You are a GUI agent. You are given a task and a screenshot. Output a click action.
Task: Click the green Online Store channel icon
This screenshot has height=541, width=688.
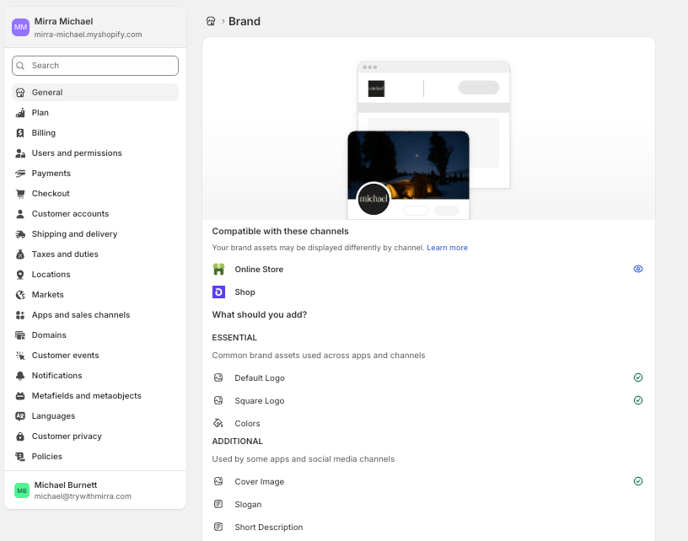tap(219, 269)
